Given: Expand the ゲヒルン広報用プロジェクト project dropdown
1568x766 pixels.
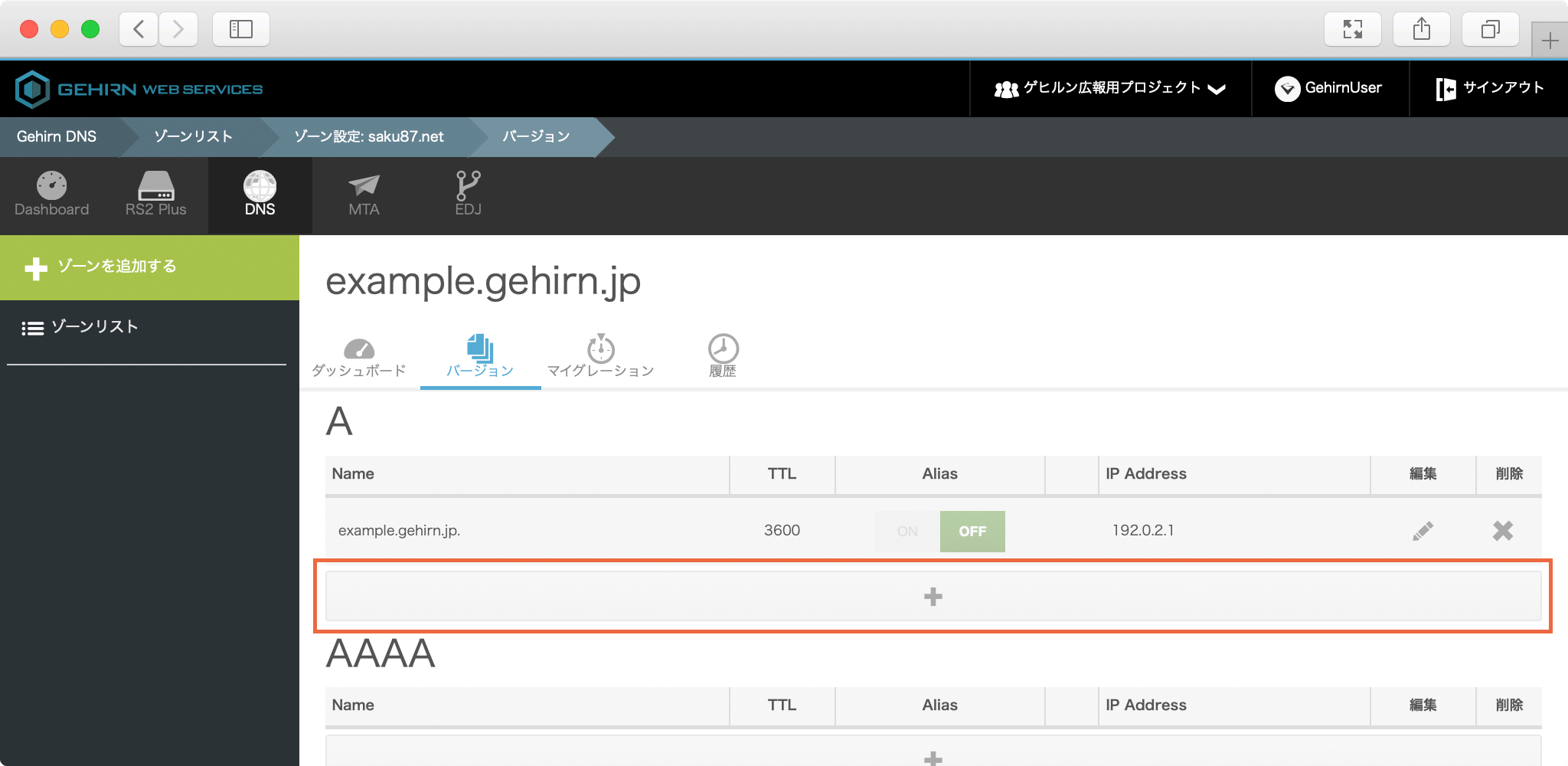Looking at the screenshot, I should [x=1109, y=89].
